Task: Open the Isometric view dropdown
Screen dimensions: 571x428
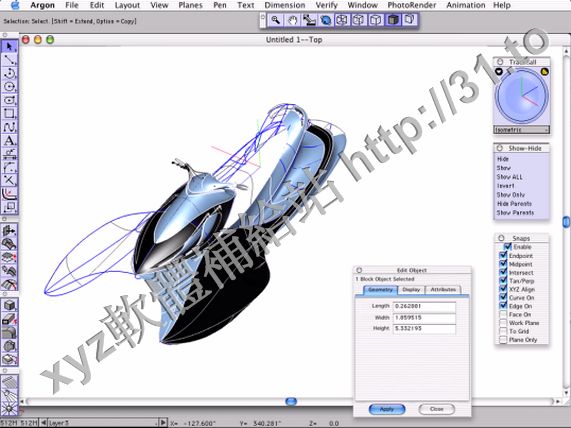Action: click(521, 130)
